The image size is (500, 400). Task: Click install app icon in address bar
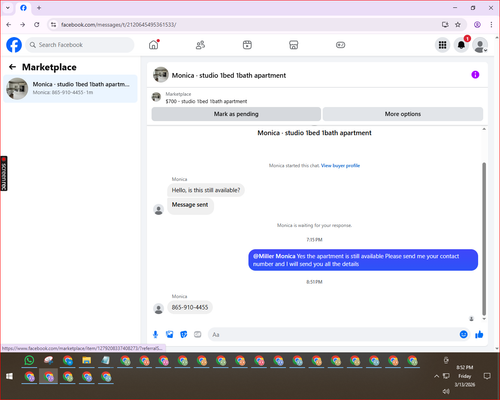click(445, 24)
